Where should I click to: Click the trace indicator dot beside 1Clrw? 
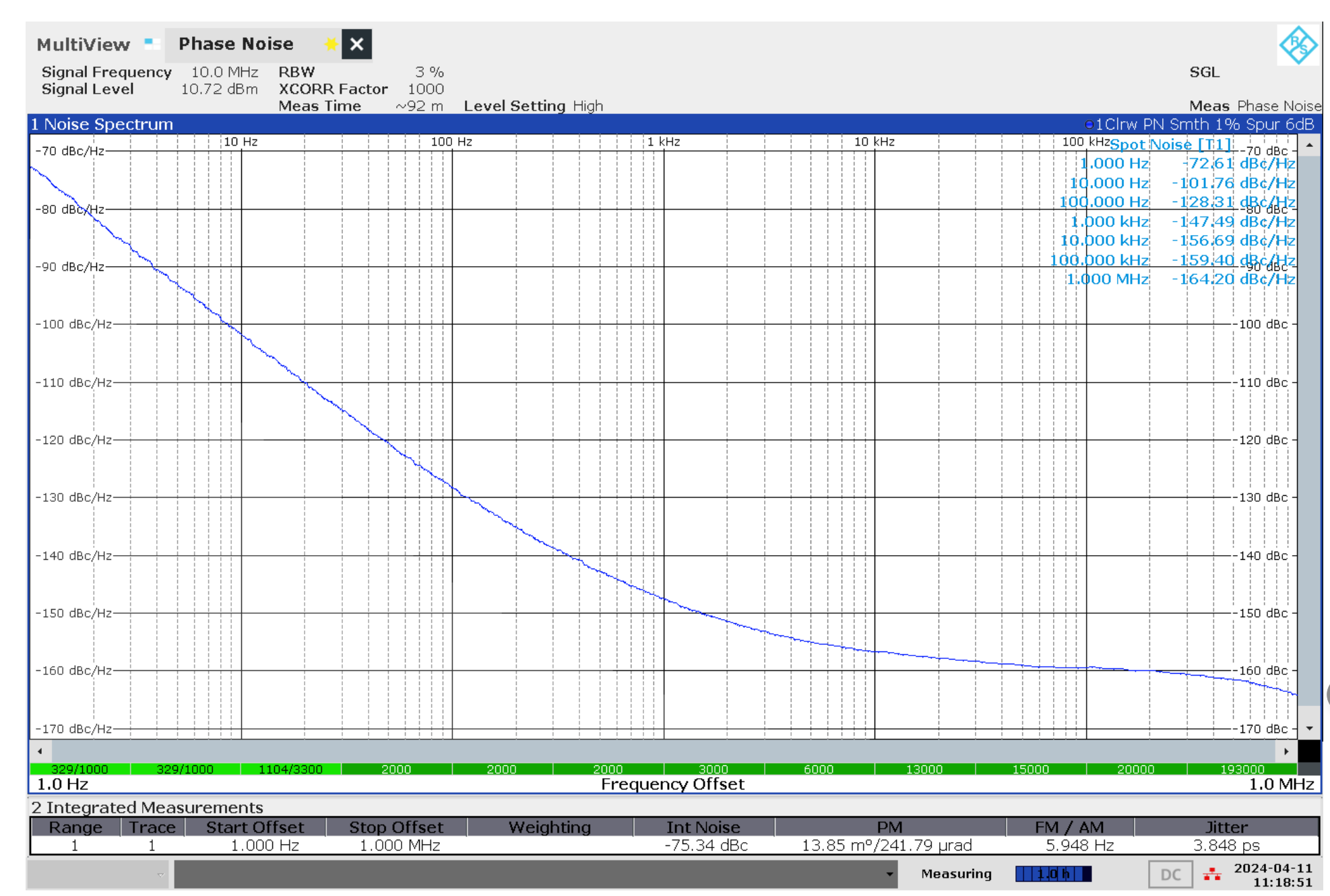pos(1089,125)
